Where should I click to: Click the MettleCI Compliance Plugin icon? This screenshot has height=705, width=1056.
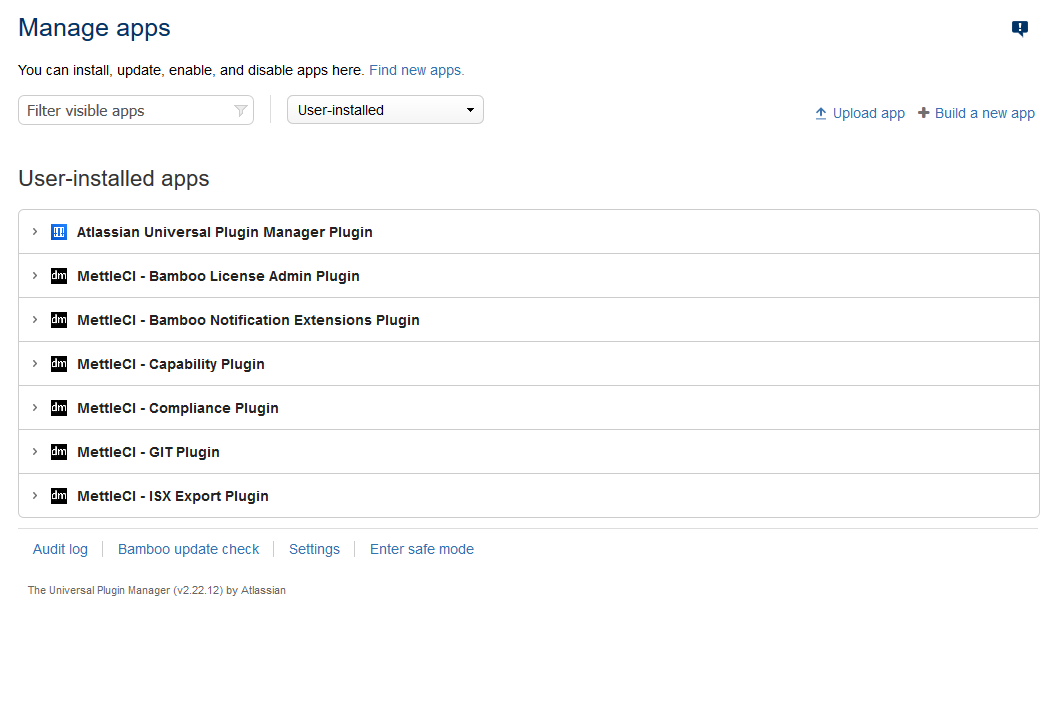click(59, 408)
